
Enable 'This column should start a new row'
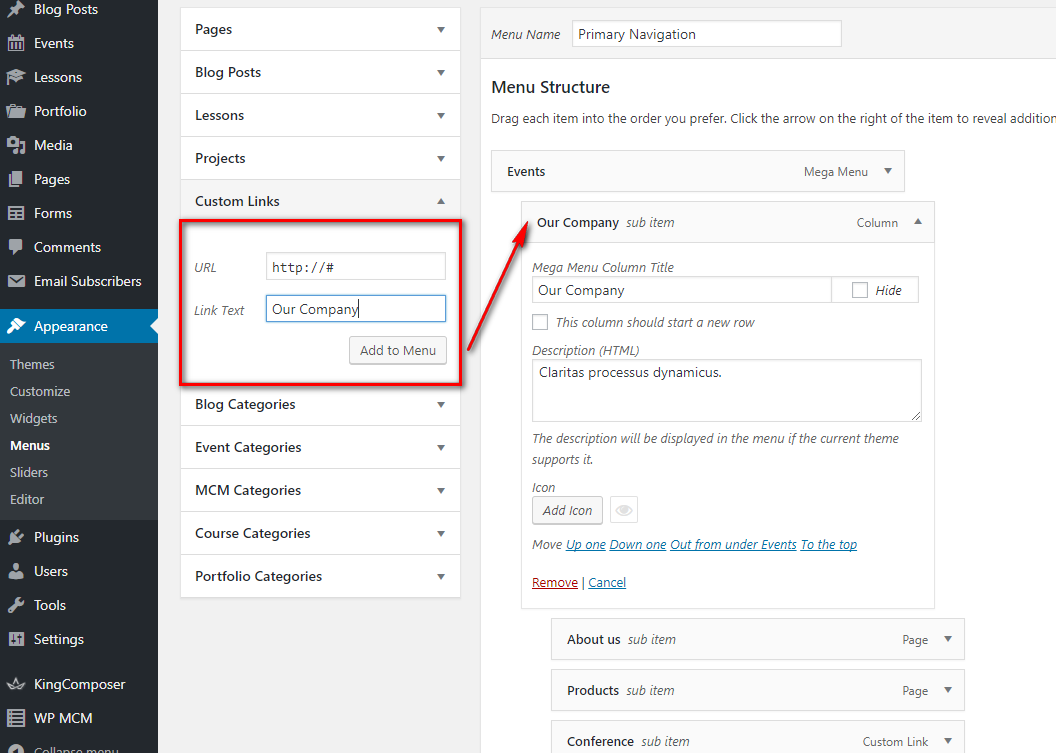[x=540, y=322]
